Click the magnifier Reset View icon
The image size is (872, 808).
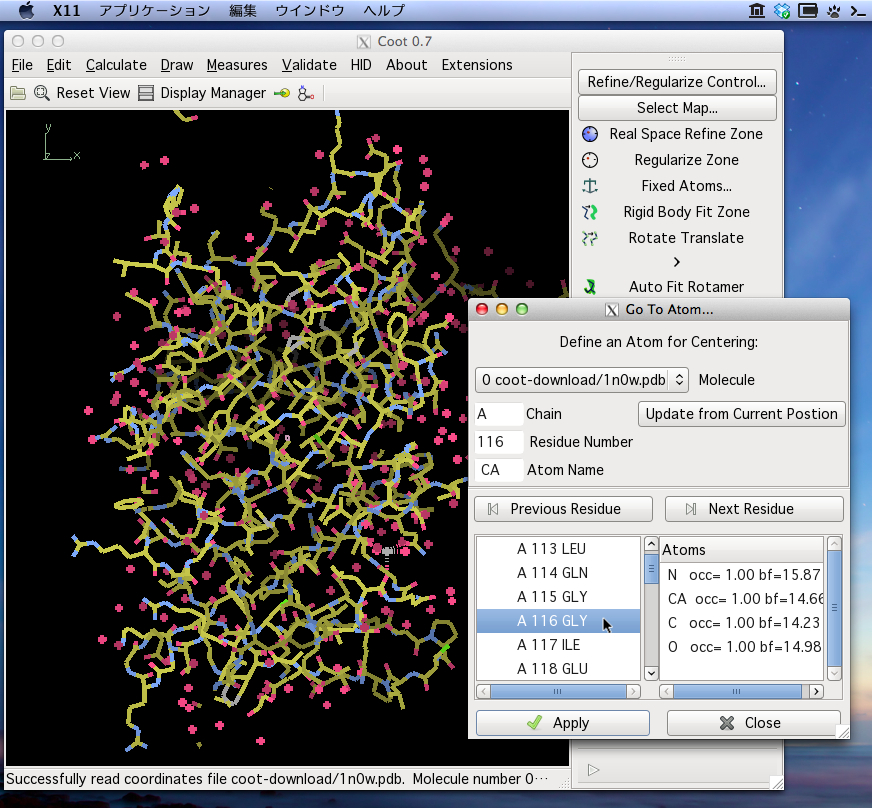click(42, 93)
